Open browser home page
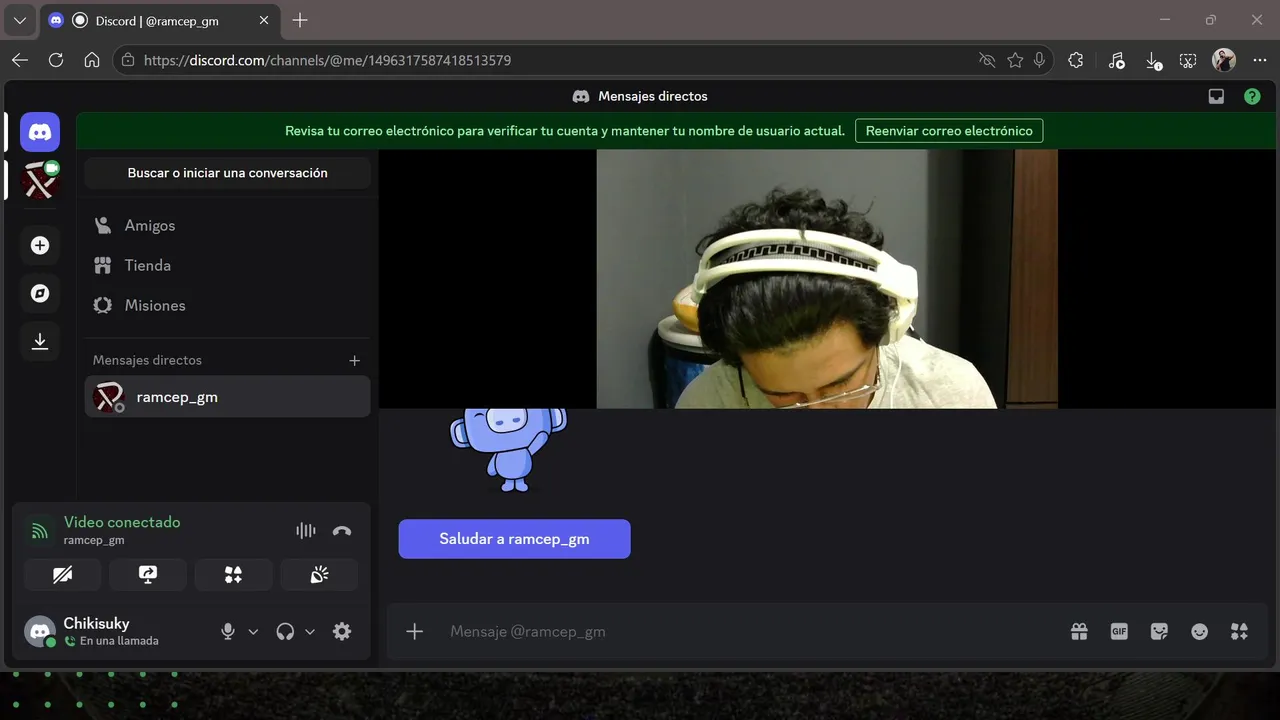Image resolution: width=1280 pixels, height=720 pixels. pyautogui.click(x=92, y=60)
